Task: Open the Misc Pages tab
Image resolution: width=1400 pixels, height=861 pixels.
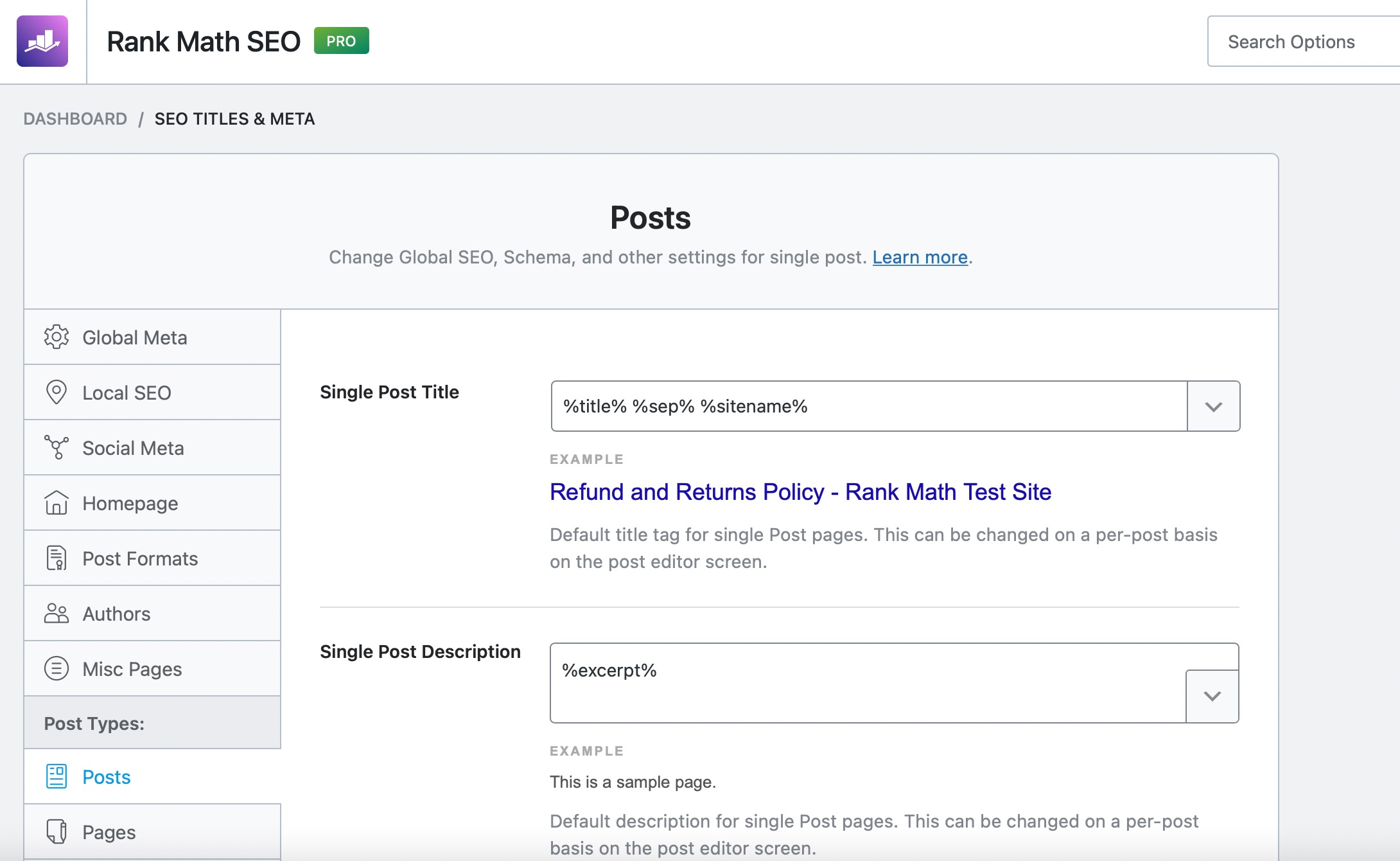Action: tap(152, 669)
